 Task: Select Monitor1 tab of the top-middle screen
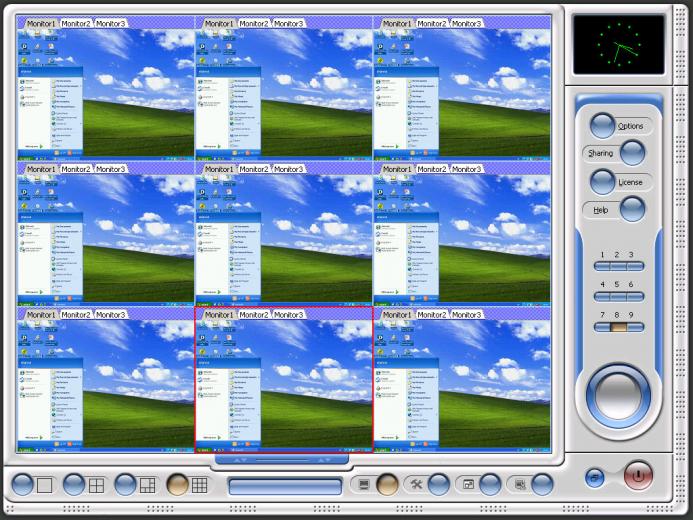click(219, 23)
